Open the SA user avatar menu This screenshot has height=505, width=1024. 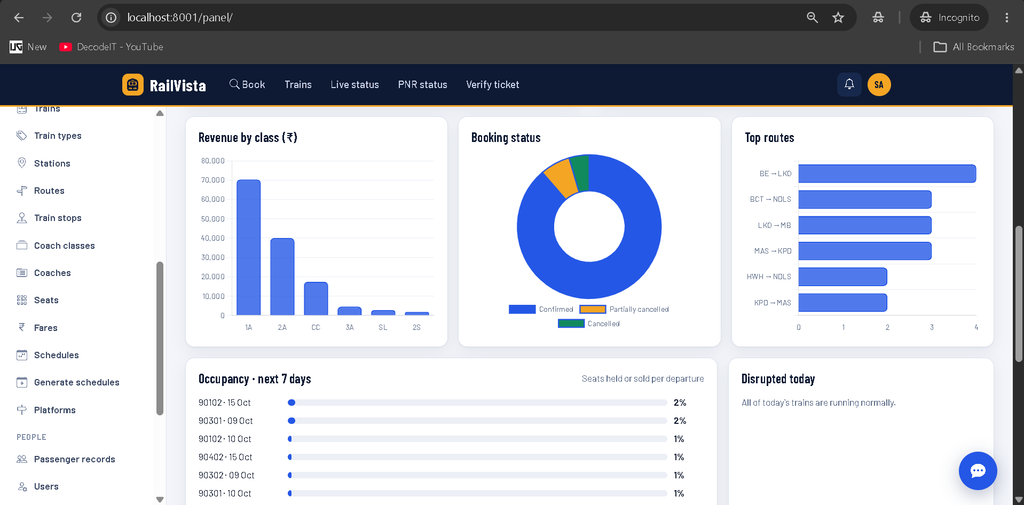[x=879, y=84]
